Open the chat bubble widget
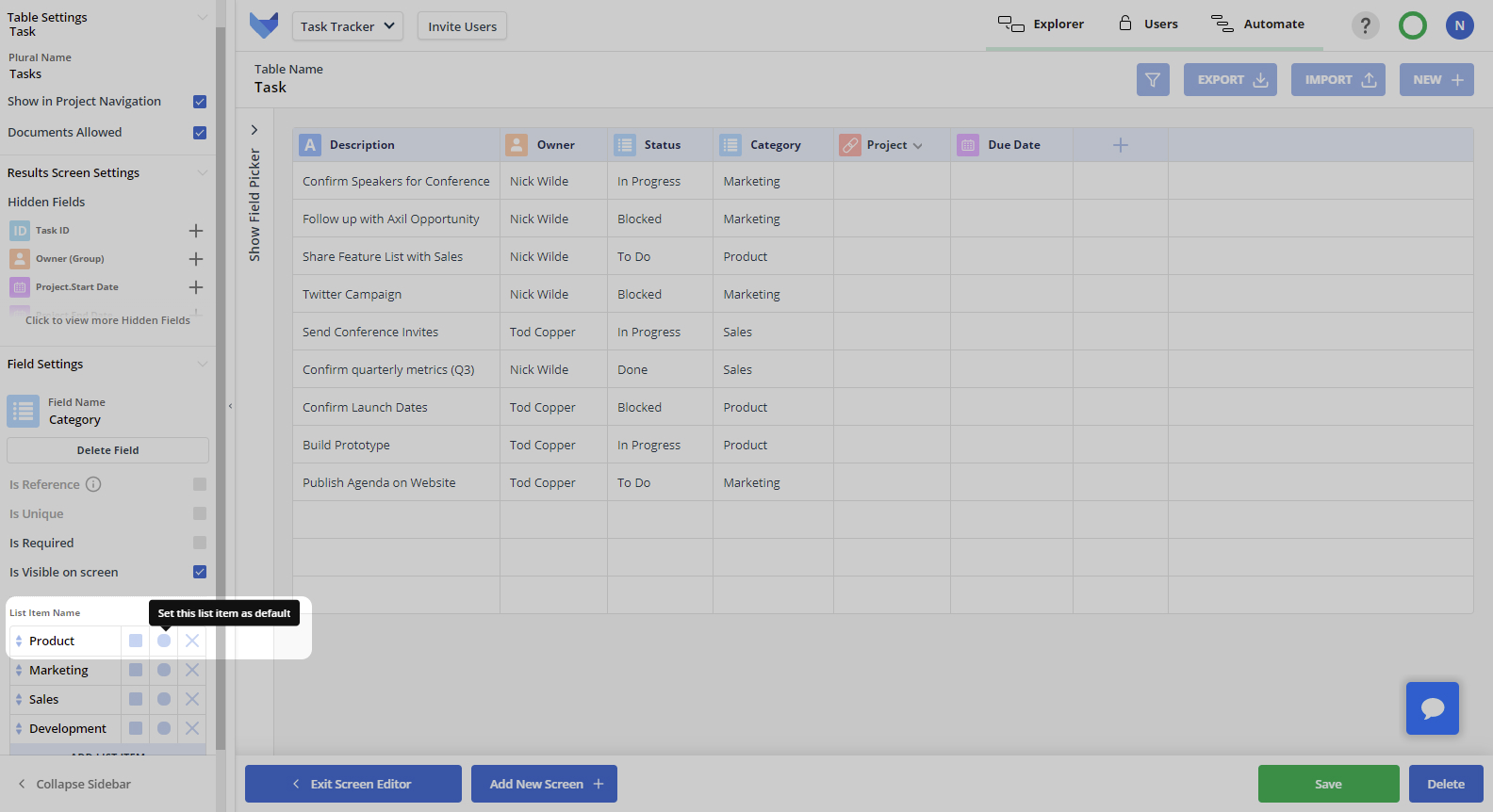 [1433, 708]
